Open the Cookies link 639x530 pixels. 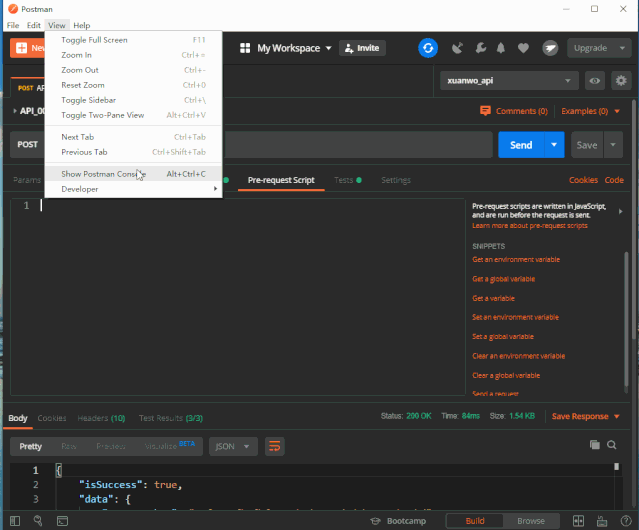pos(583,180)
